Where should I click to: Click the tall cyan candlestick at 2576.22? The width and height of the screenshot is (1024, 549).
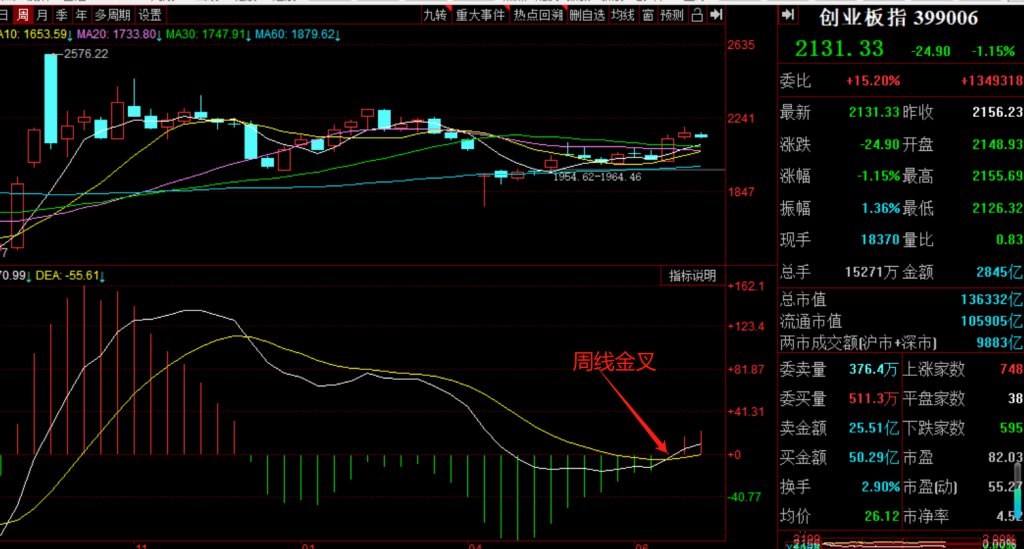(x=50, y=99)
